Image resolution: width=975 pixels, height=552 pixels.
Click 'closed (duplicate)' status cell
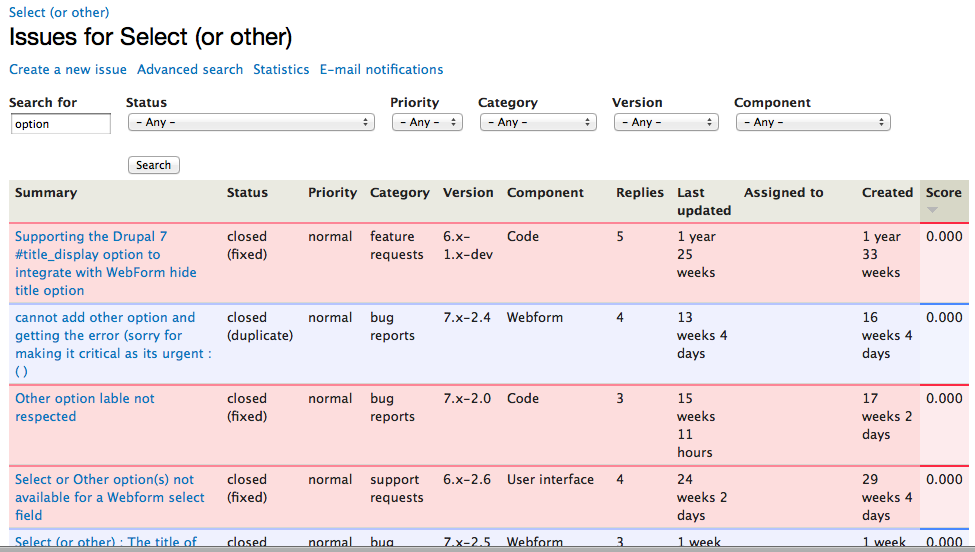[260, 326]
